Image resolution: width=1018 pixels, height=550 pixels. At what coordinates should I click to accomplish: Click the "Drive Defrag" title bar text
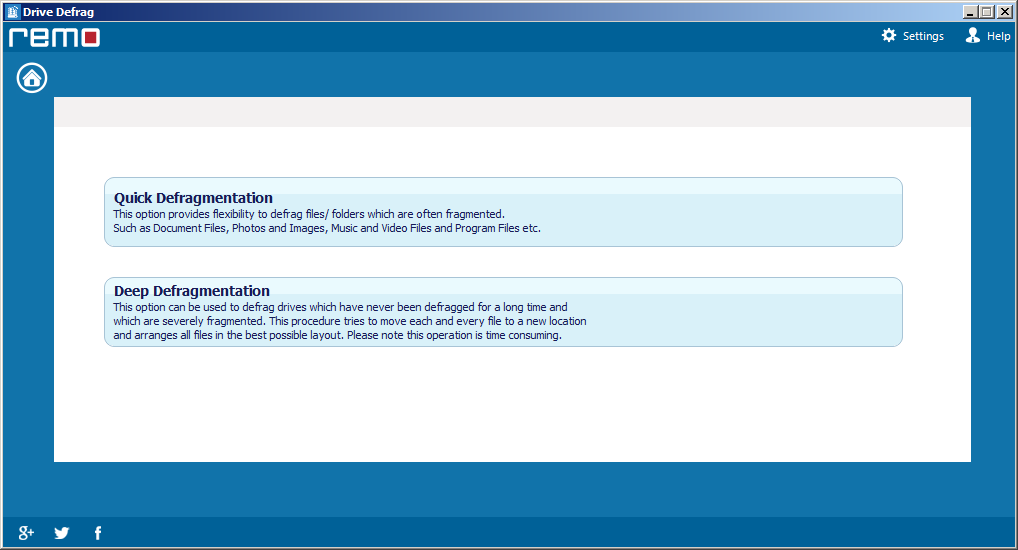coord(58,12)
